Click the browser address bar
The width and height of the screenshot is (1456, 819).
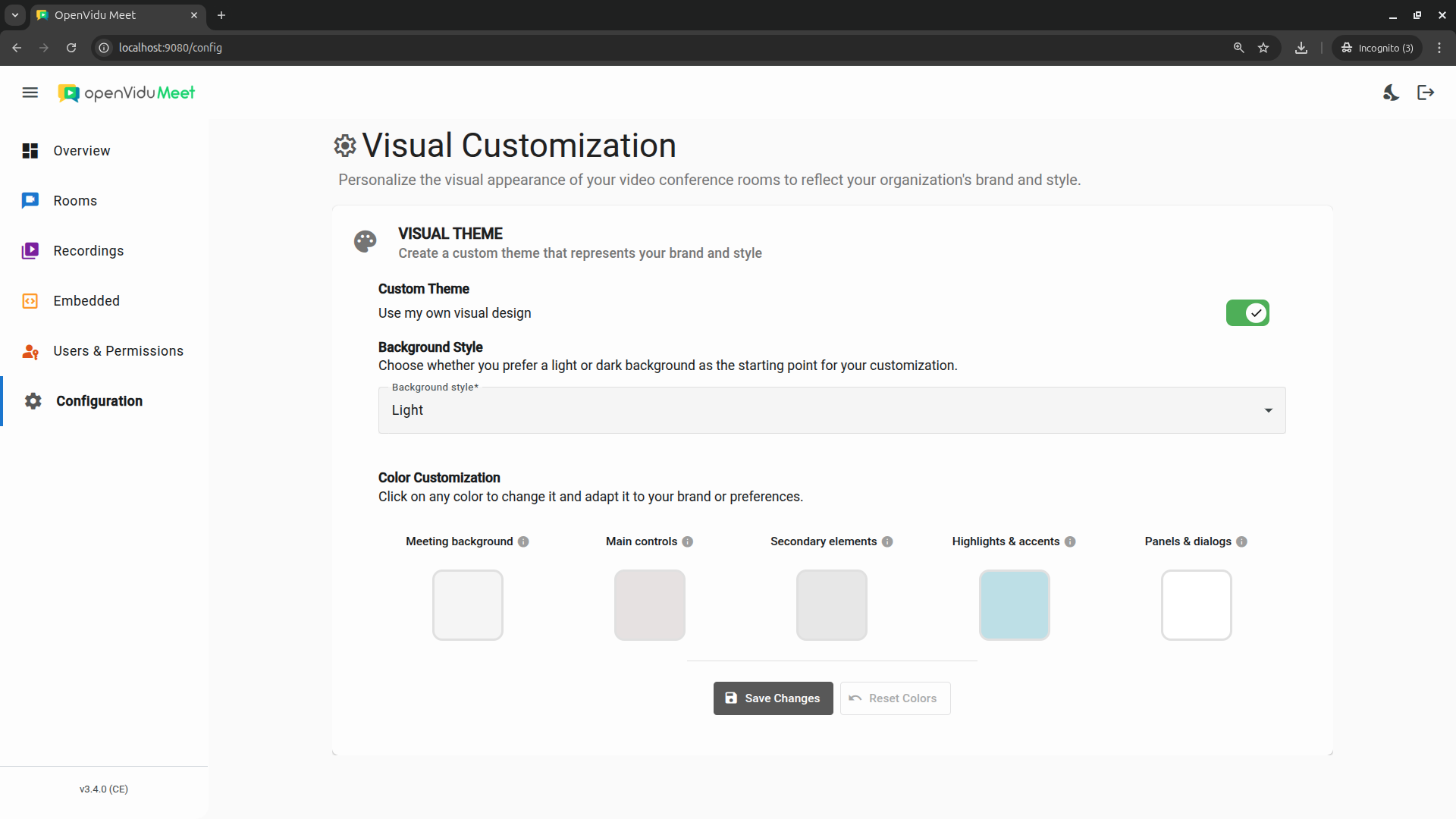point(667,48)
